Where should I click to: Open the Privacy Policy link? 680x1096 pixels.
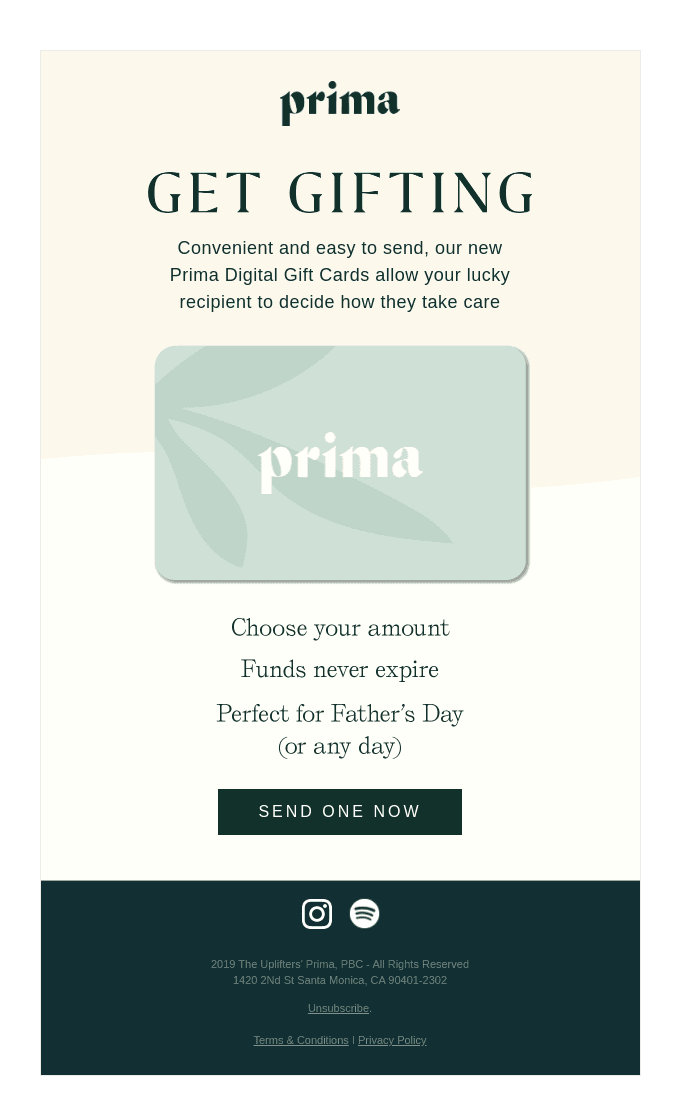[x=392, y=1040]
